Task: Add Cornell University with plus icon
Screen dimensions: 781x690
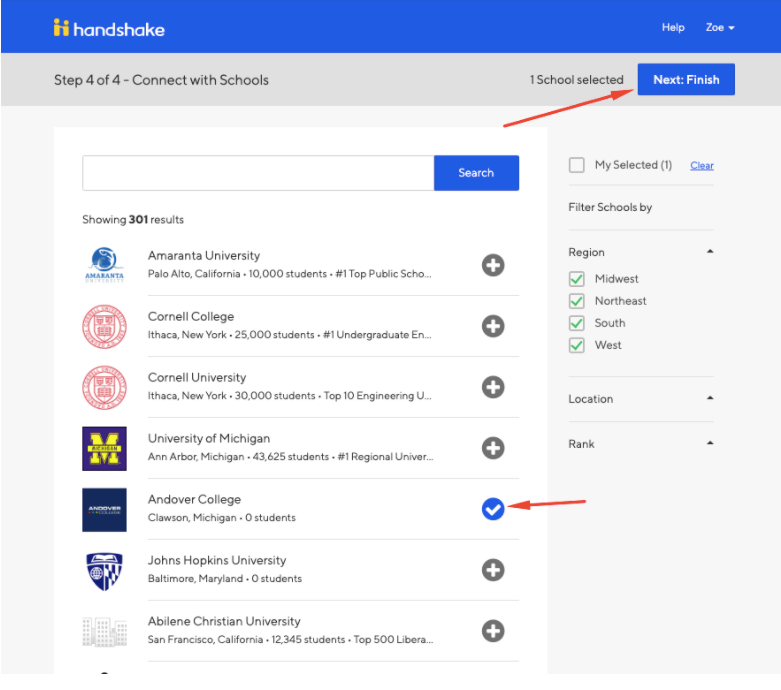Action: point(493,387)
